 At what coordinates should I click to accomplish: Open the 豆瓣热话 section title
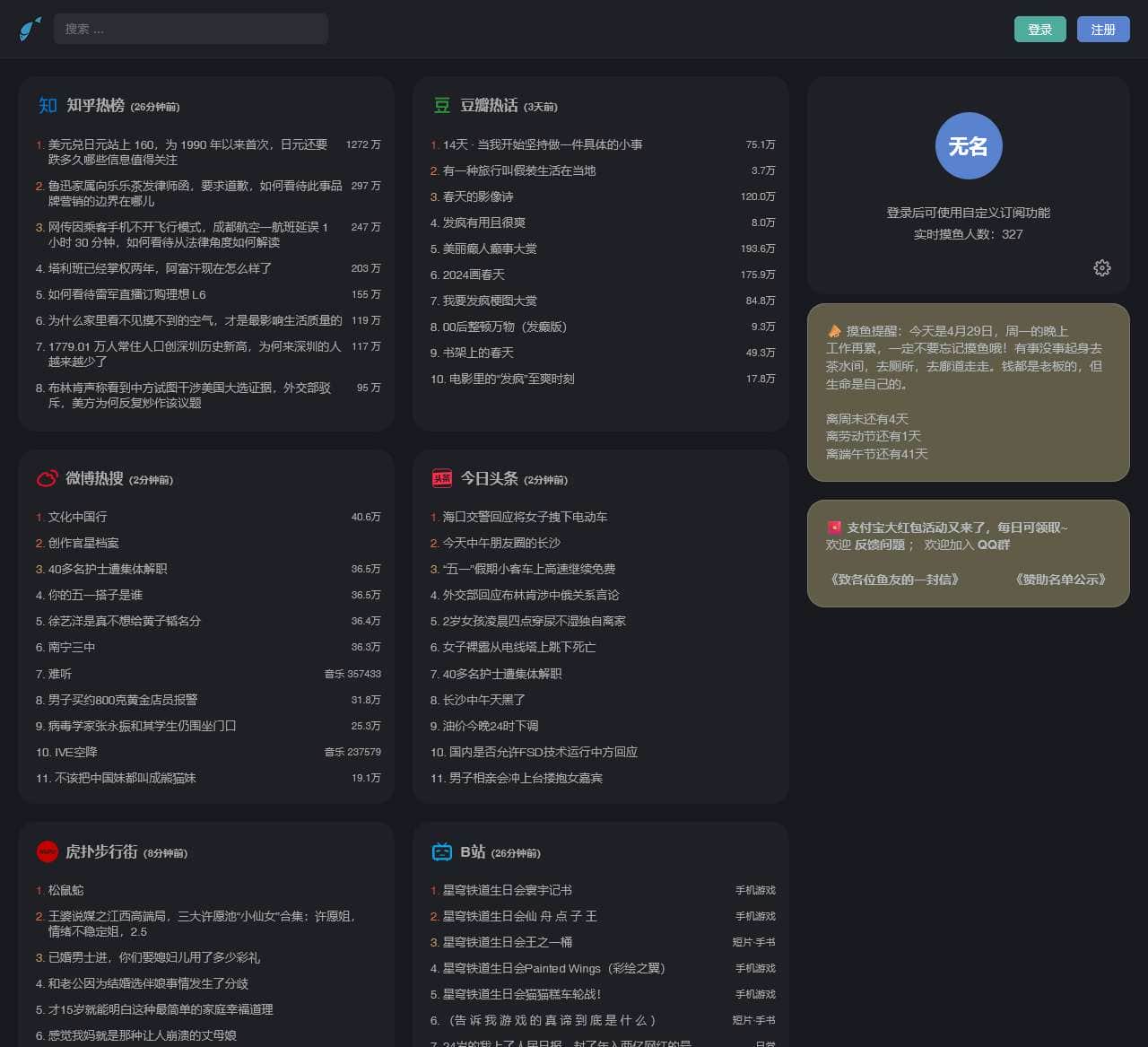(x=489, y=106)
